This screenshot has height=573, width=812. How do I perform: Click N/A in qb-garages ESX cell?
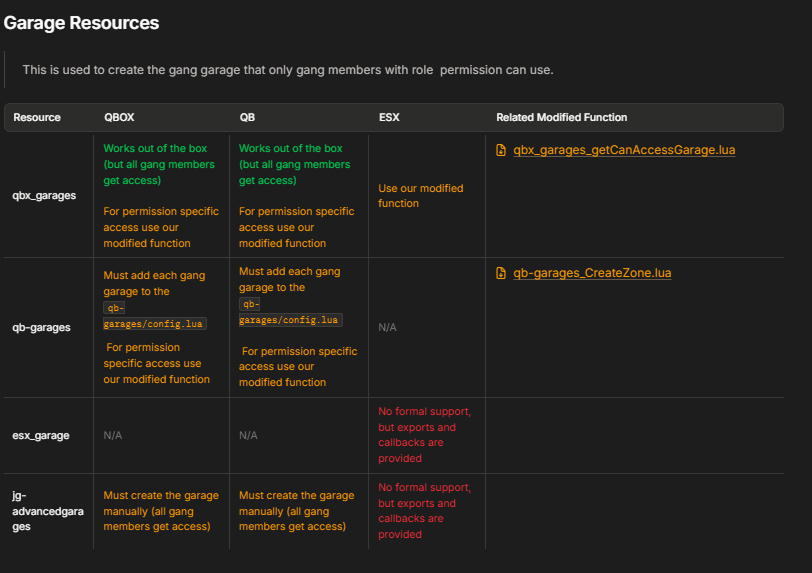(387, 327)
